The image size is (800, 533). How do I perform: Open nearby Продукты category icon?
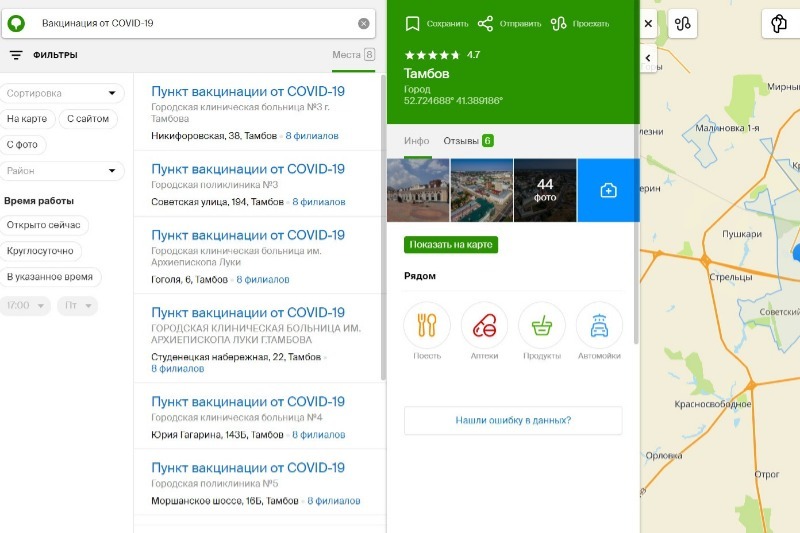(x=542, y=325)
